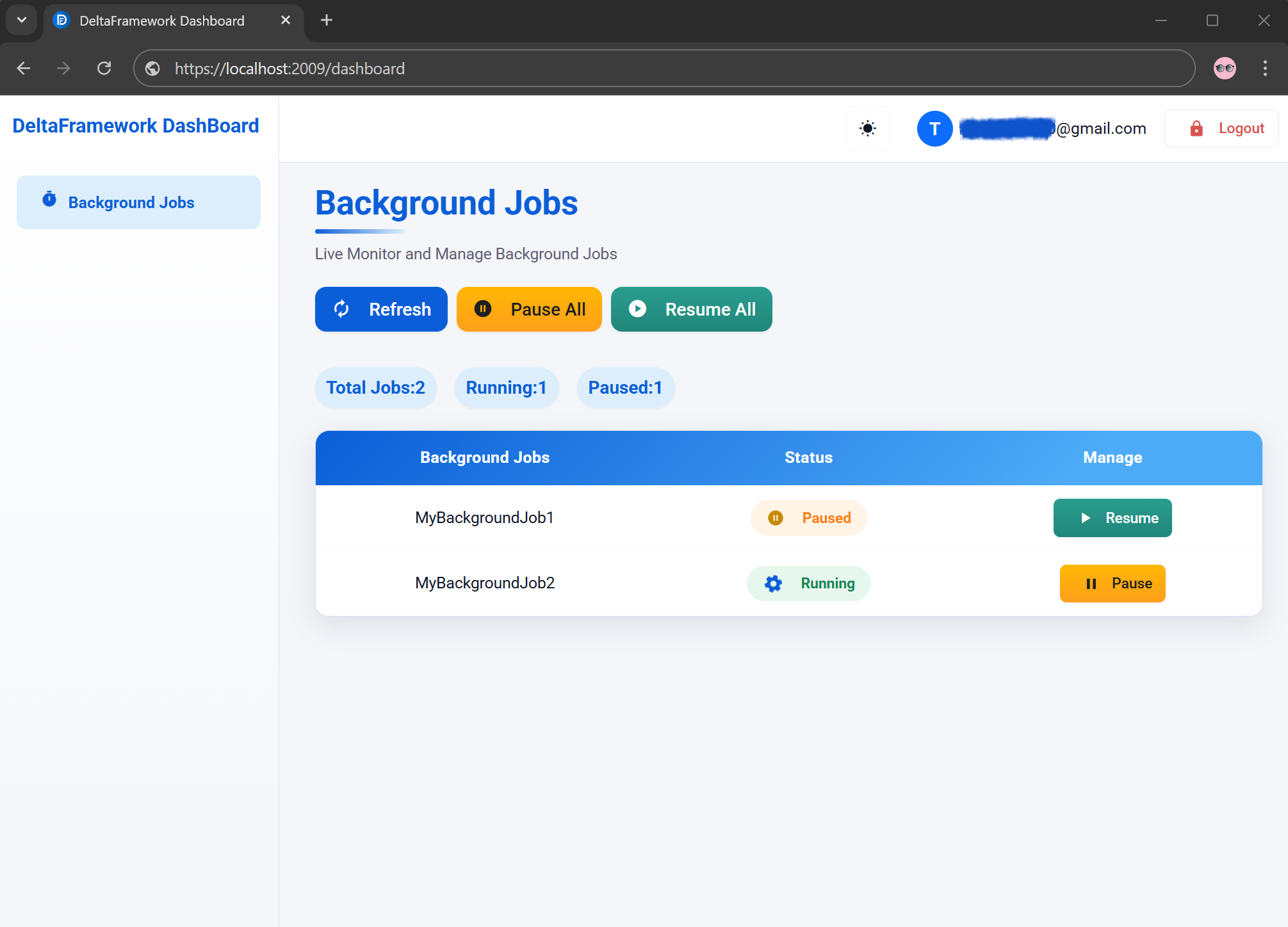The width and height of the screenshot is (1288, 927).
Task: Select Background Jobs in the sidebar
Action: [x=138, y=202]
